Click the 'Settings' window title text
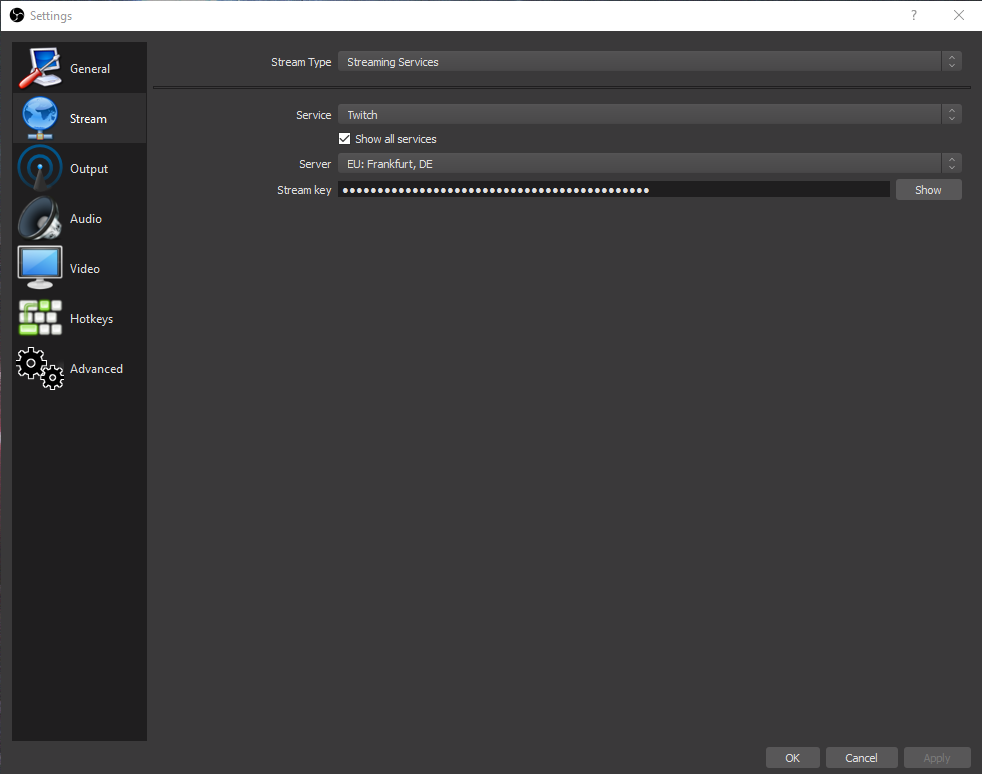 coord(51,16)
